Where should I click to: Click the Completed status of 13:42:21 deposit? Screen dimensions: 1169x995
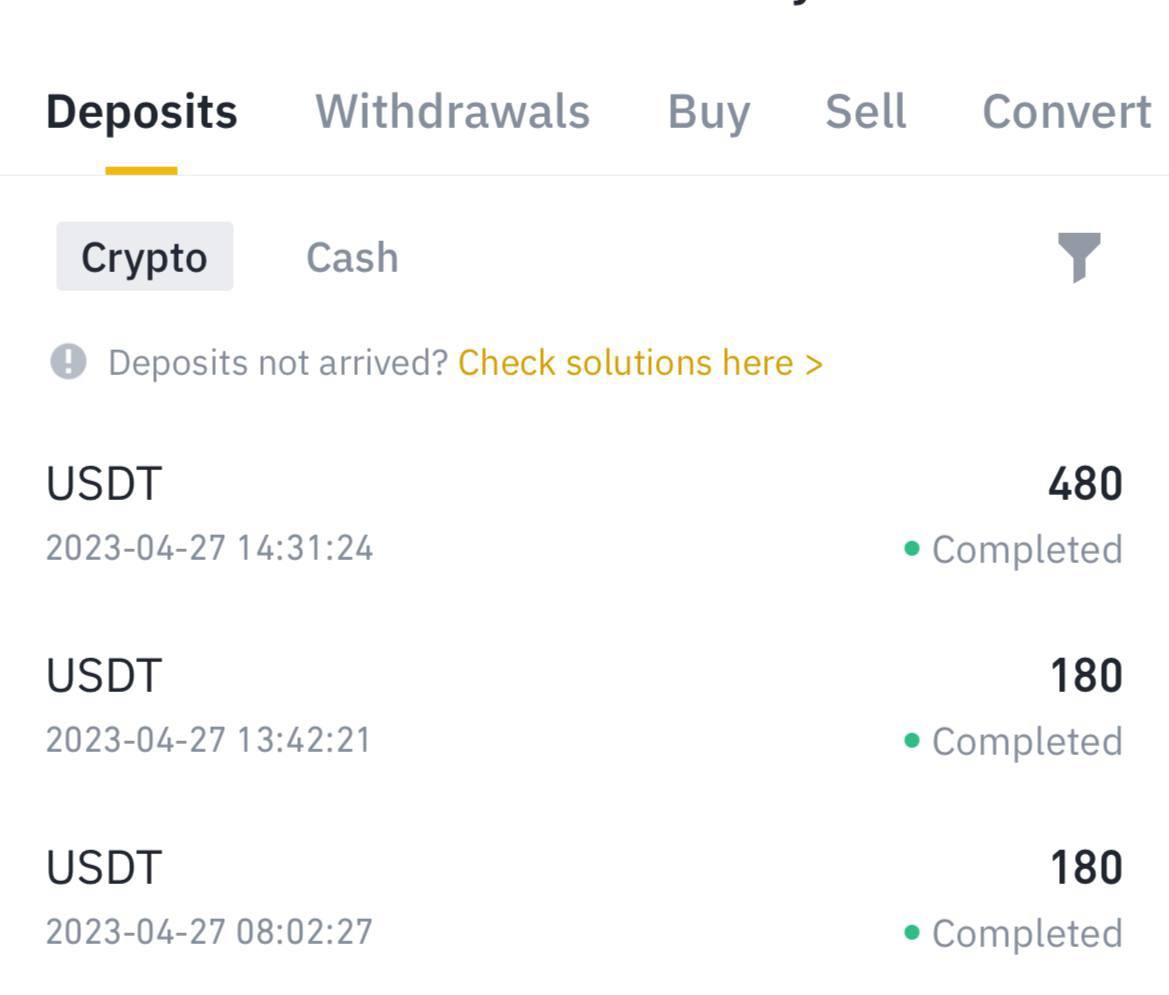tap(1026, 741)
